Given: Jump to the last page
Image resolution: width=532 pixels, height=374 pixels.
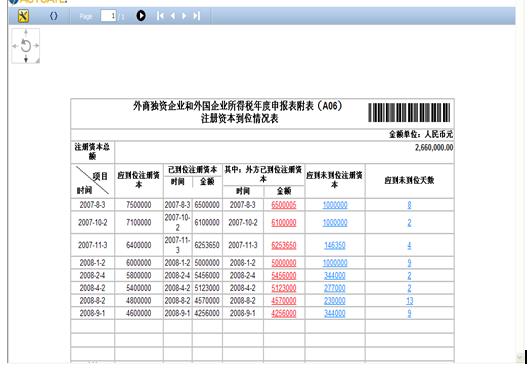Looking at the screenshot, I should (x=196, y=16).
